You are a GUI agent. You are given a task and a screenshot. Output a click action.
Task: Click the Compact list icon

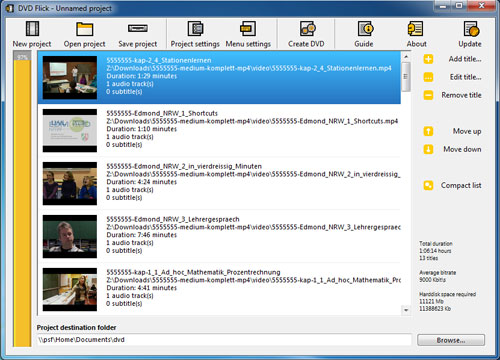(428, 185)
